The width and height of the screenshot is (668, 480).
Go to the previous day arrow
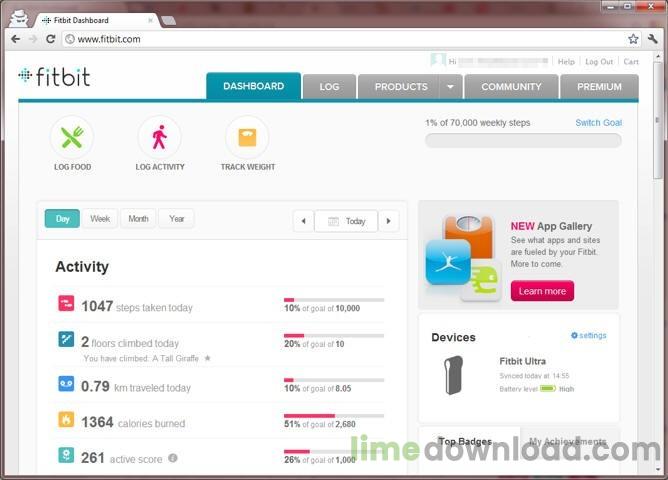coord(303,221)
